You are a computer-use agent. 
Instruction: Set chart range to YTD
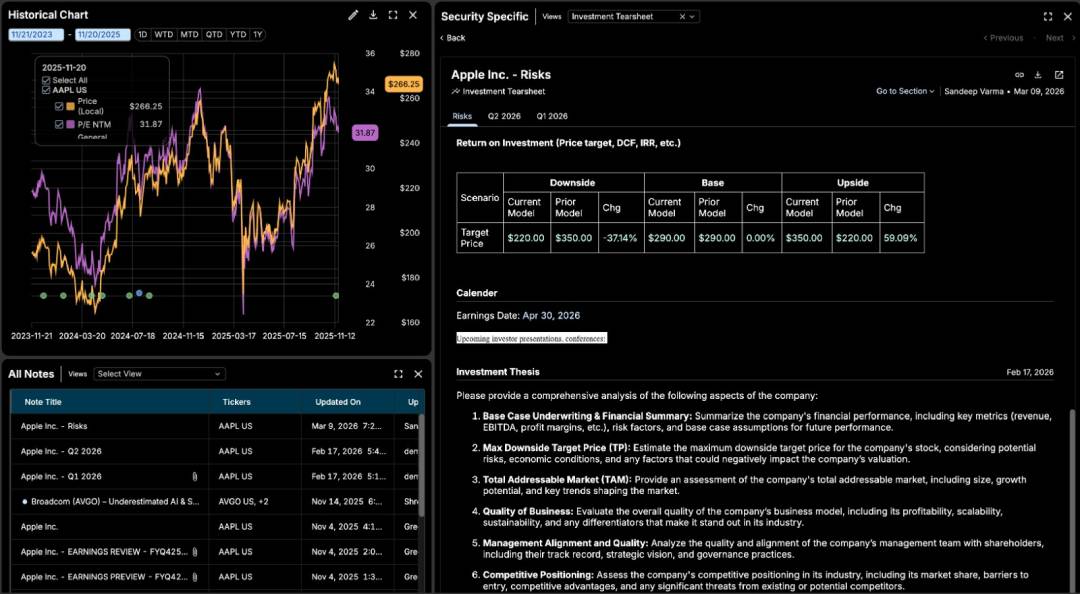tap(238, 34)
